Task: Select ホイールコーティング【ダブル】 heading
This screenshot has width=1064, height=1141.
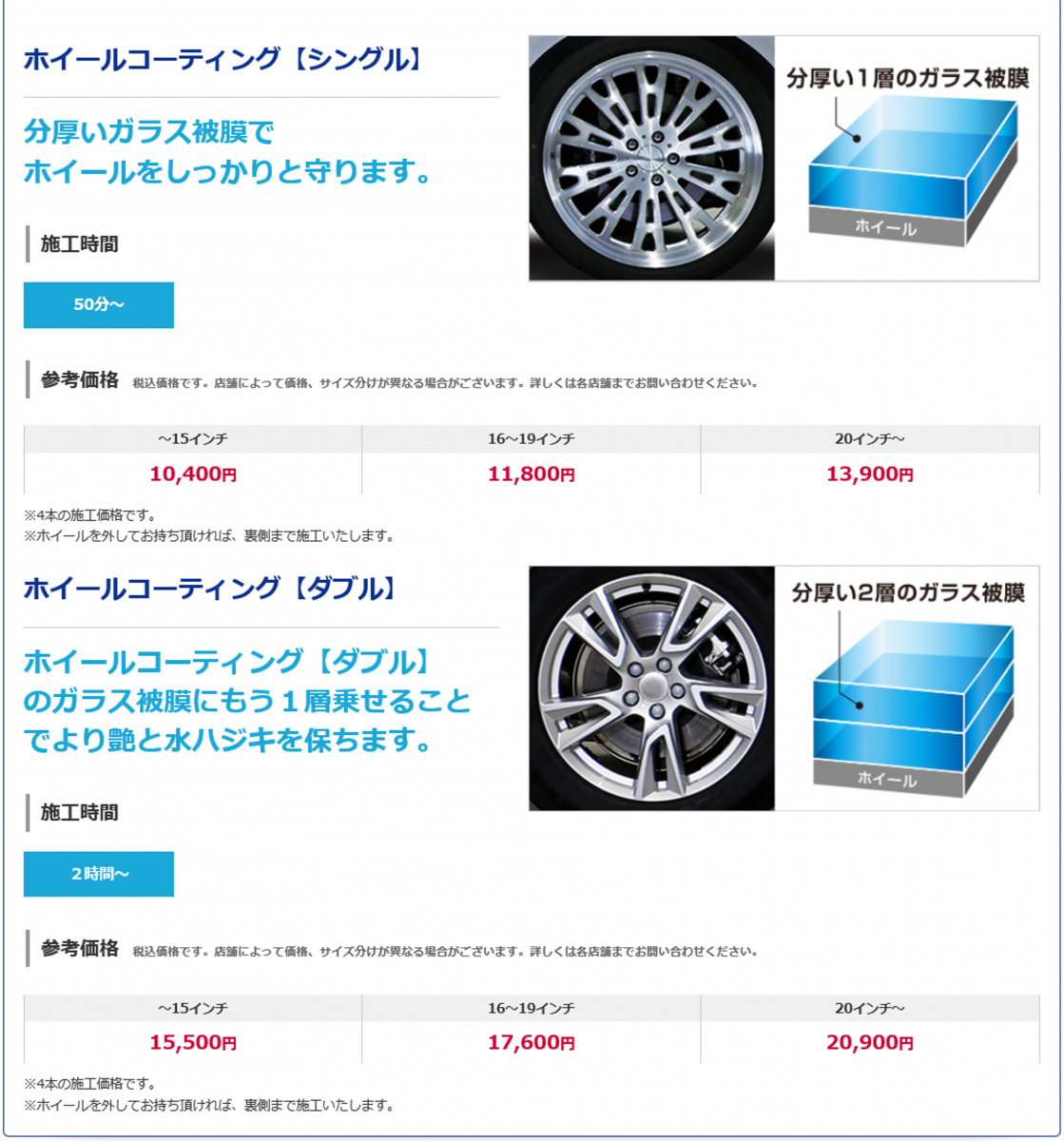Action: pos(209,589)
